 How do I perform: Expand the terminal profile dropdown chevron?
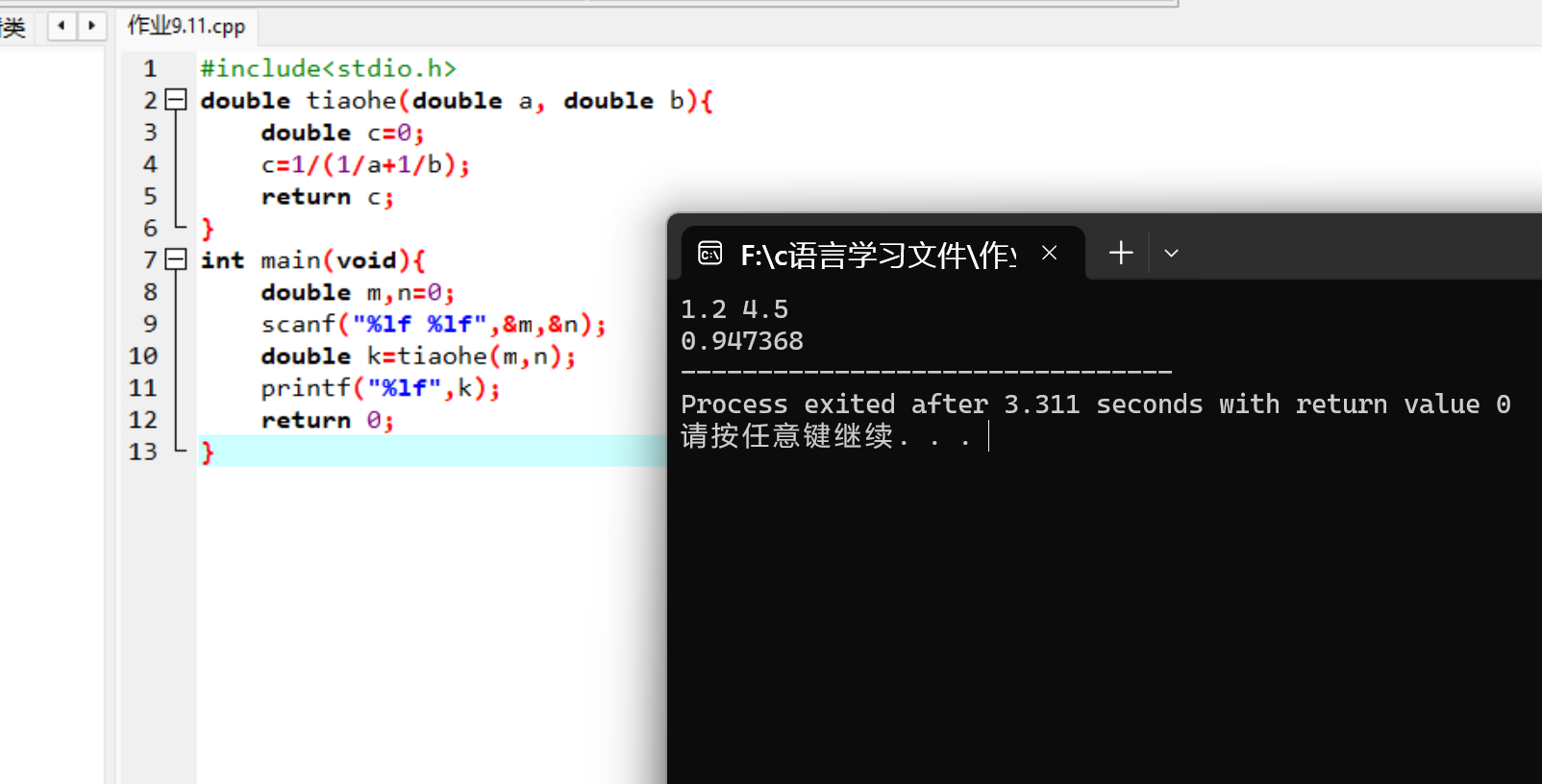pyautogui.click(x=1171, y=254)
